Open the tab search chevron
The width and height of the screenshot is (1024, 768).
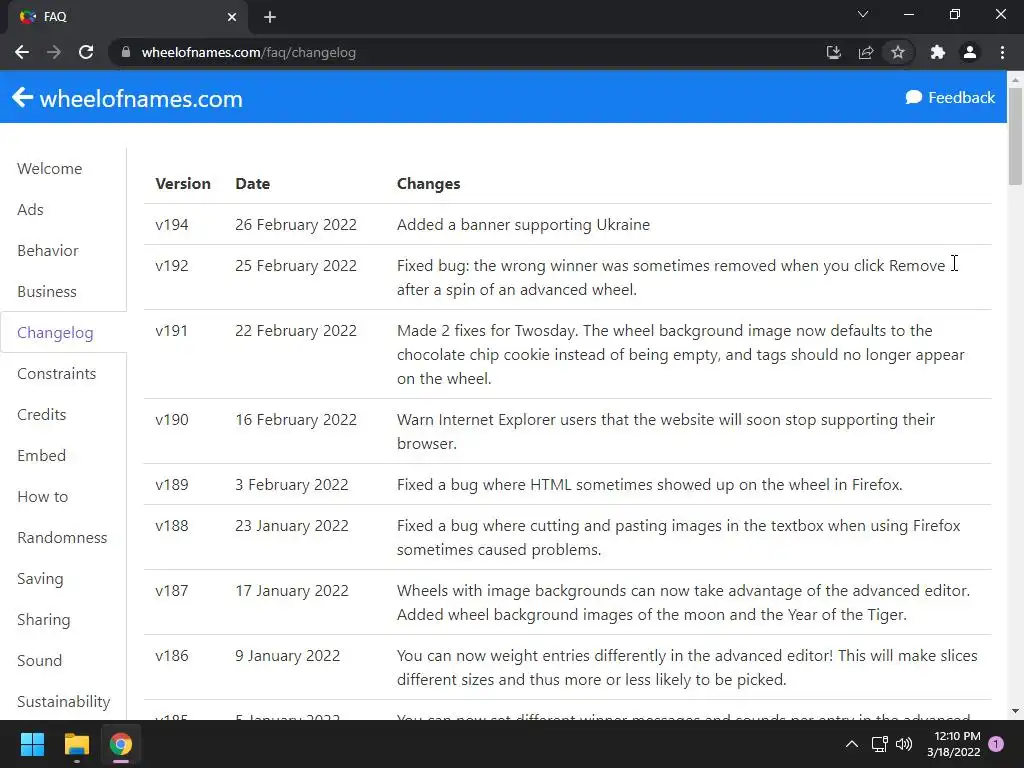pos(863,14)
